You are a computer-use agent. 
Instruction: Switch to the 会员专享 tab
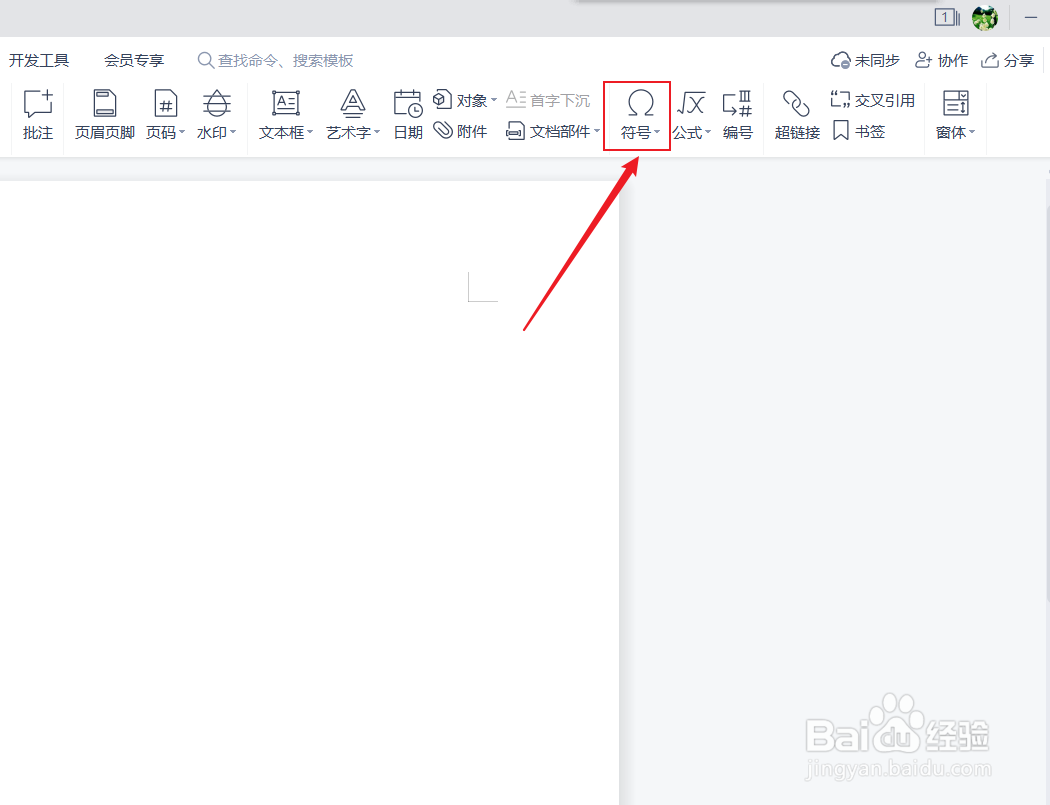[x=134, y=60]
